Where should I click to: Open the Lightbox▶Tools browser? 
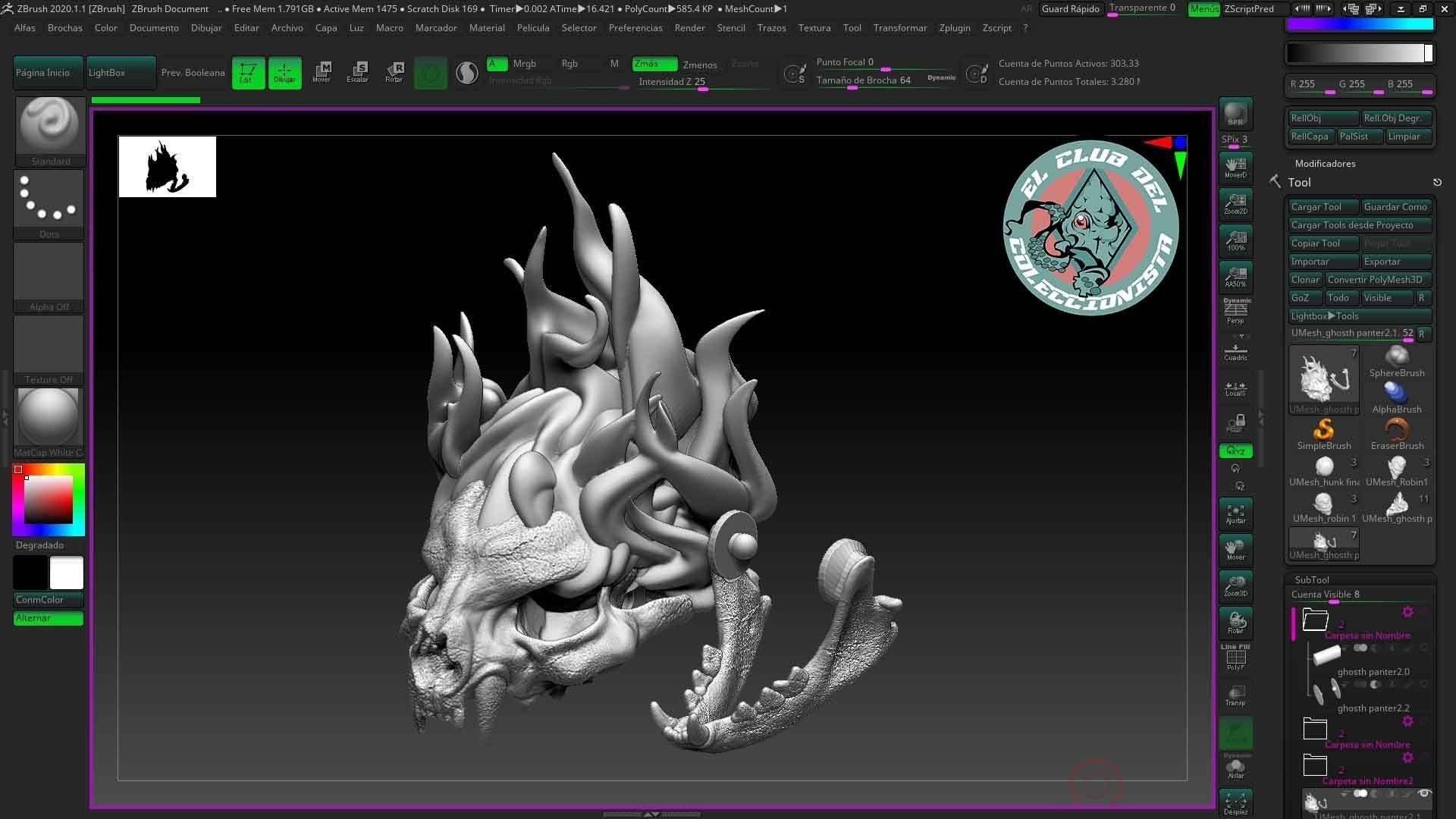(1360, 316)
